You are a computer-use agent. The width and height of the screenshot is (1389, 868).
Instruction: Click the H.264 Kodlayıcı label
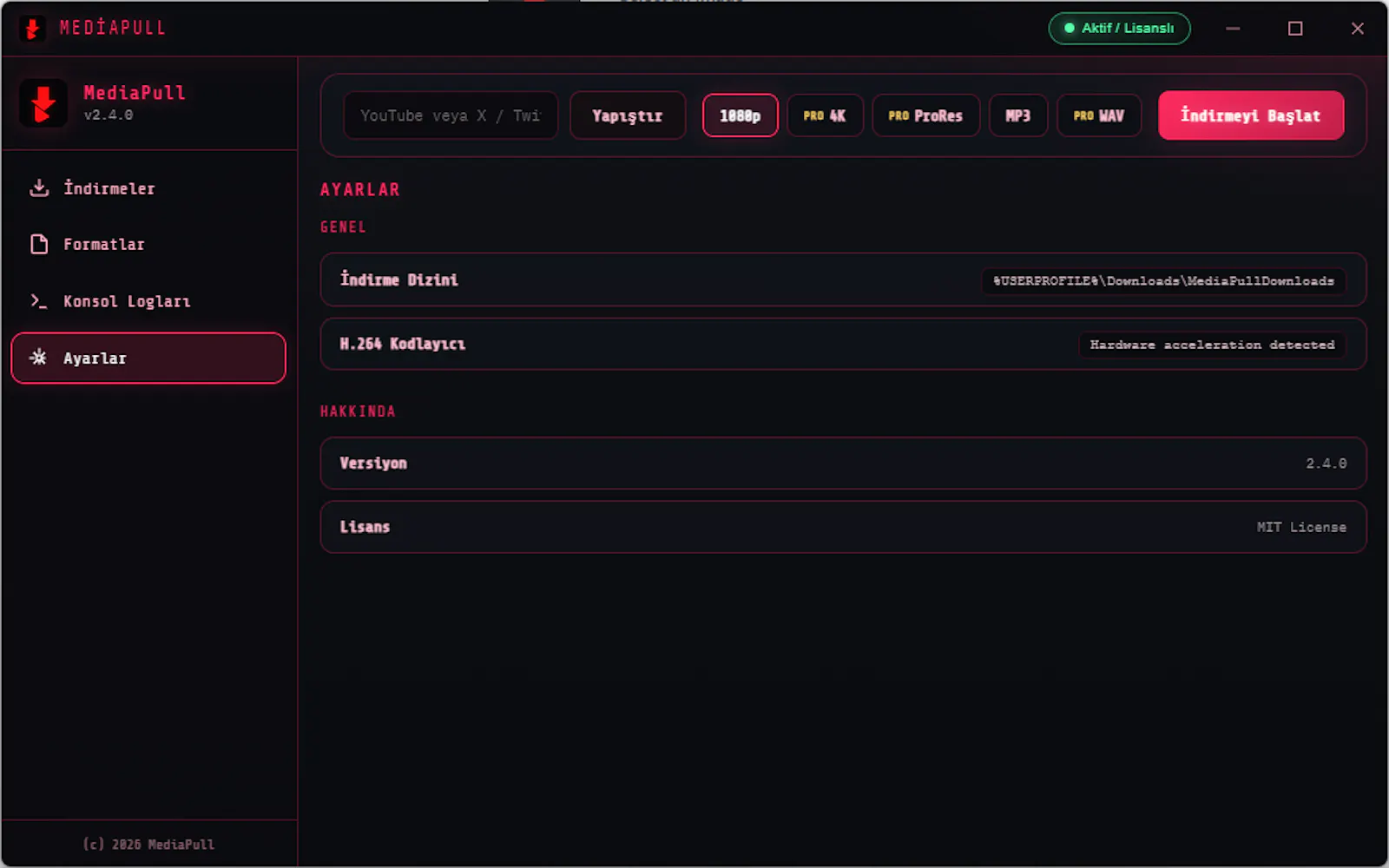[403, 344]
